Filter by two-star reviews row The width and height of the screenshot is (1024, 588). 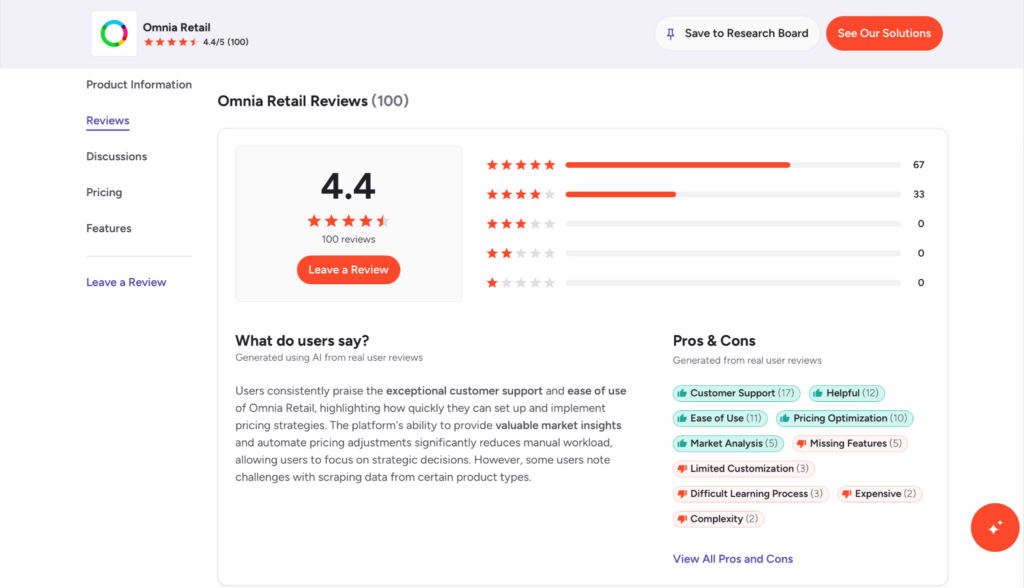click(705, 253)
